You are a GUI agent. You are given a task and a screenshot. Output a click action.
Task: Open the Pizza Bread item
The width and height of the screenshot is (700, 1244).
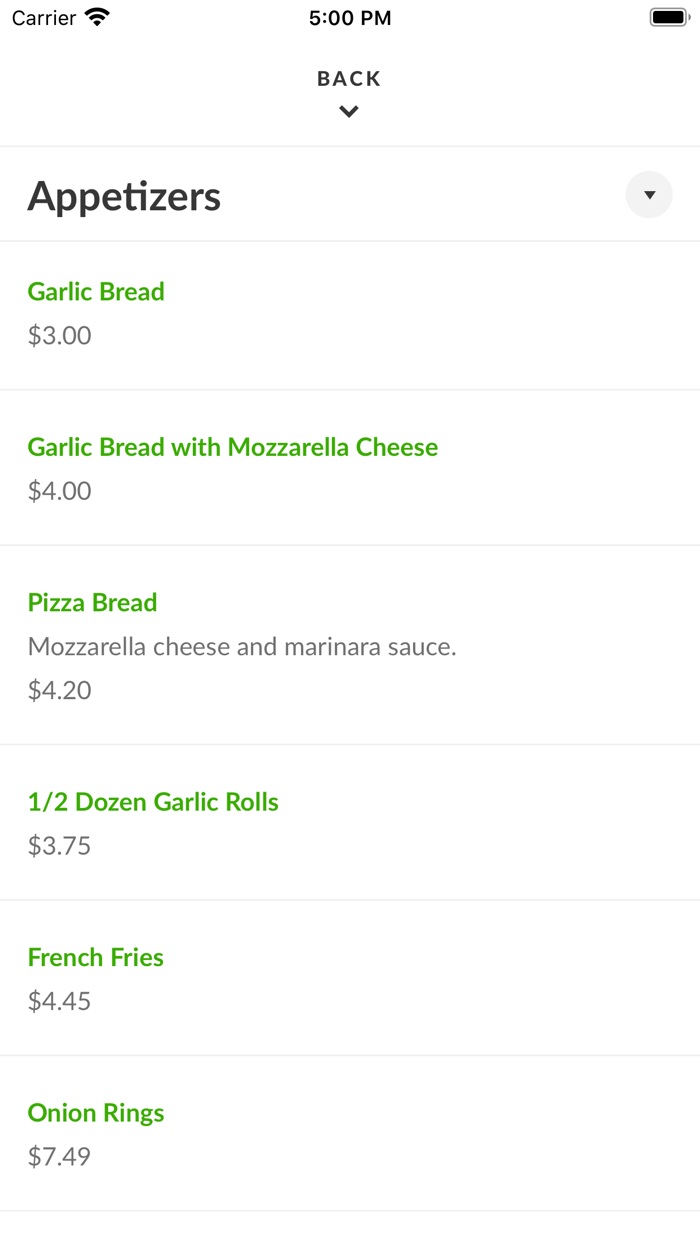pyautogui.click(x=93, y=602)
